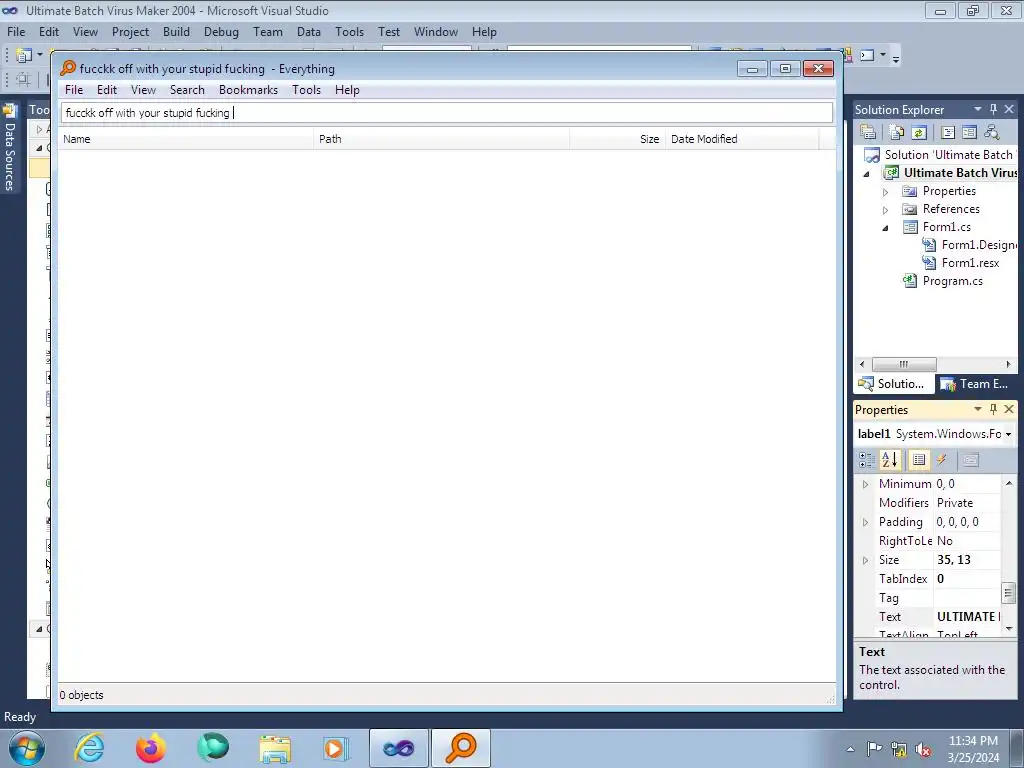Click Show All Files in Solution Explorer
Screen dimensions: 1024x768
point(897,132)
